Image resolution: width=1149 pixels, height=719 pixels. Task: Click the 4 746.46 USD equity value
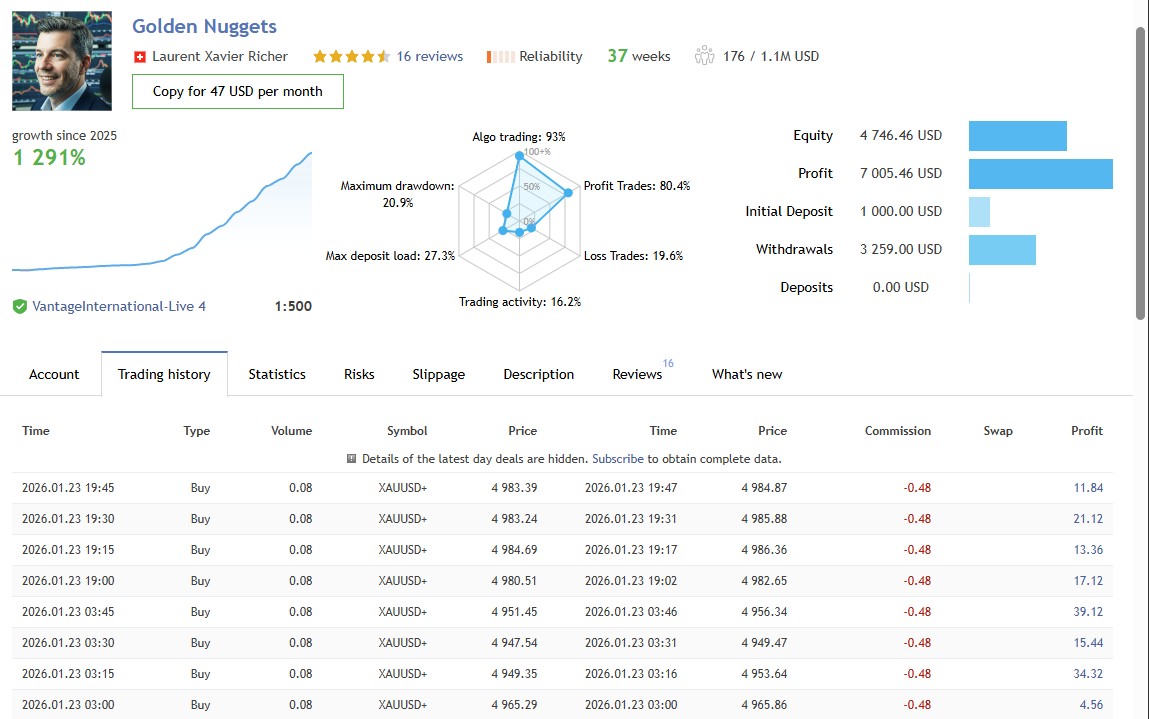point(901,136)
